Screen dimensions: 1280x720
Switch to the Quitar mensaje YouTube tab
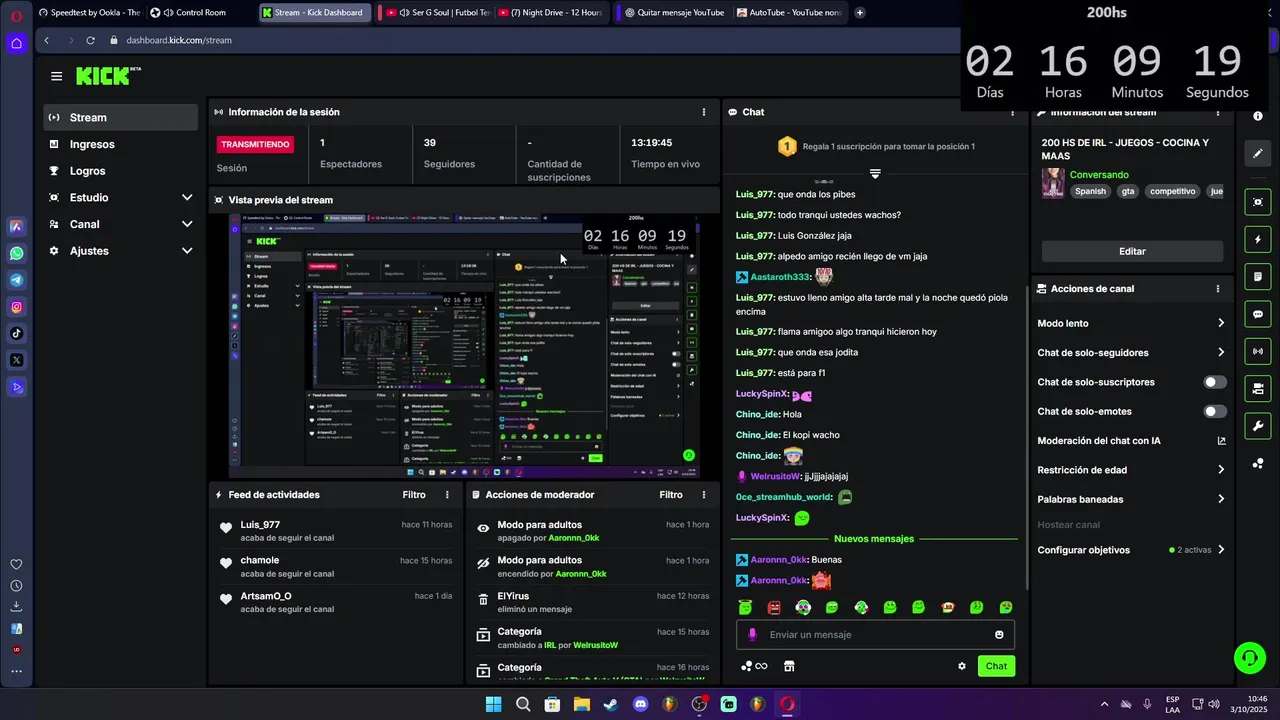point(674,13)
